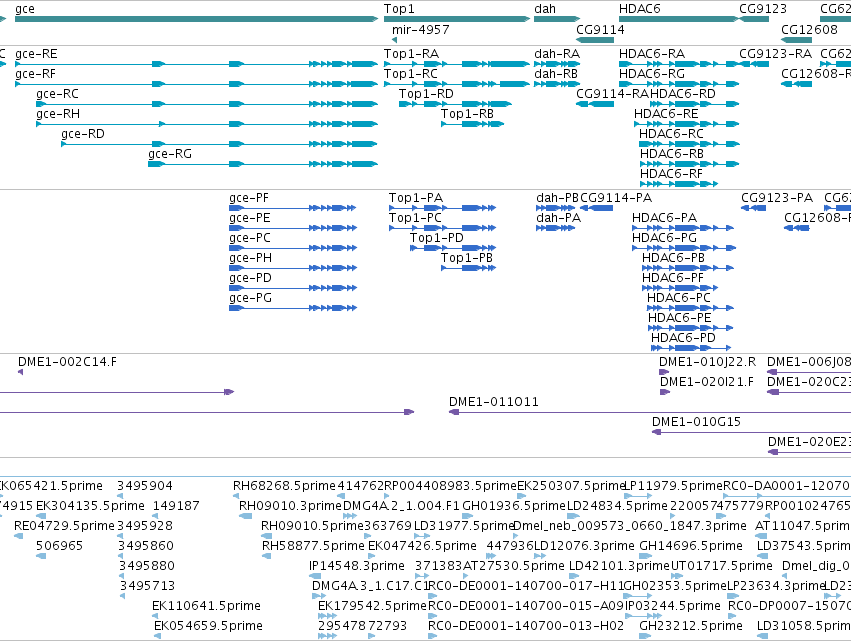Click EST label GH01936.5prime

click(514, 506)
